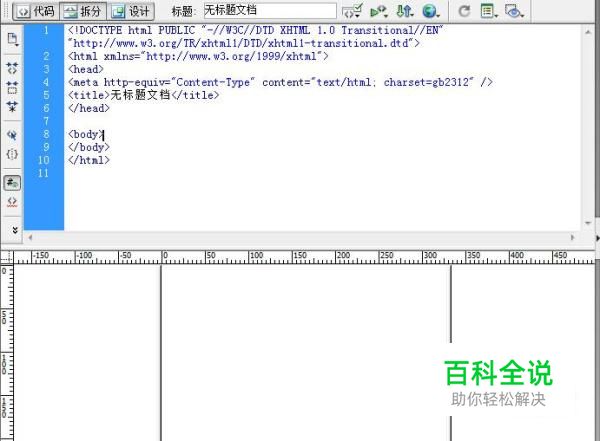Click line number 4 in gutter
Screen dimensions: 600x441
click(46, 82)
